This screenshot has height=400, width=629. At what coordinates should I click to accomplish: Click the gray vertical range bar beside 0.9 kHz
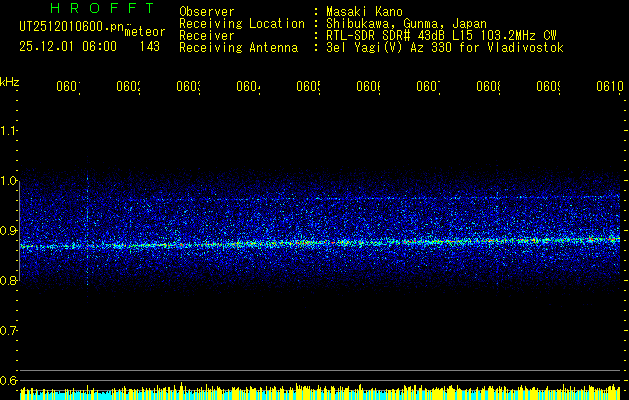pyautogui.click(x=19, y=231)
